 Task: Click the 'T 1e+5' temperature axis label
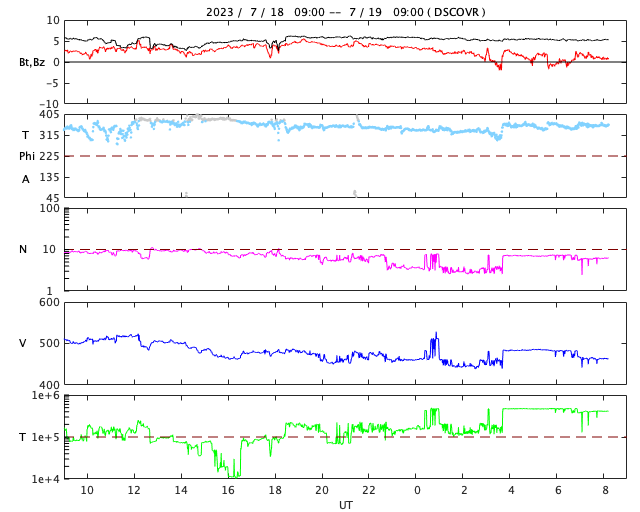pyautogui.click(x=39, y=437)
